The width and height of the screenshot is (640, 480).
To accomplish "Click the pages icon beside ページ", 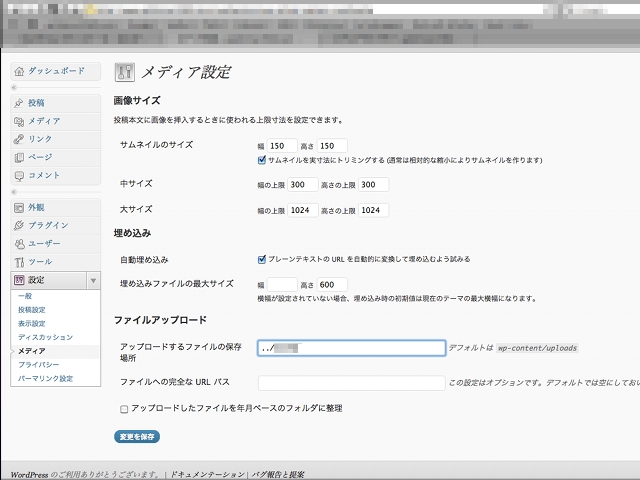I will [19, 157].
